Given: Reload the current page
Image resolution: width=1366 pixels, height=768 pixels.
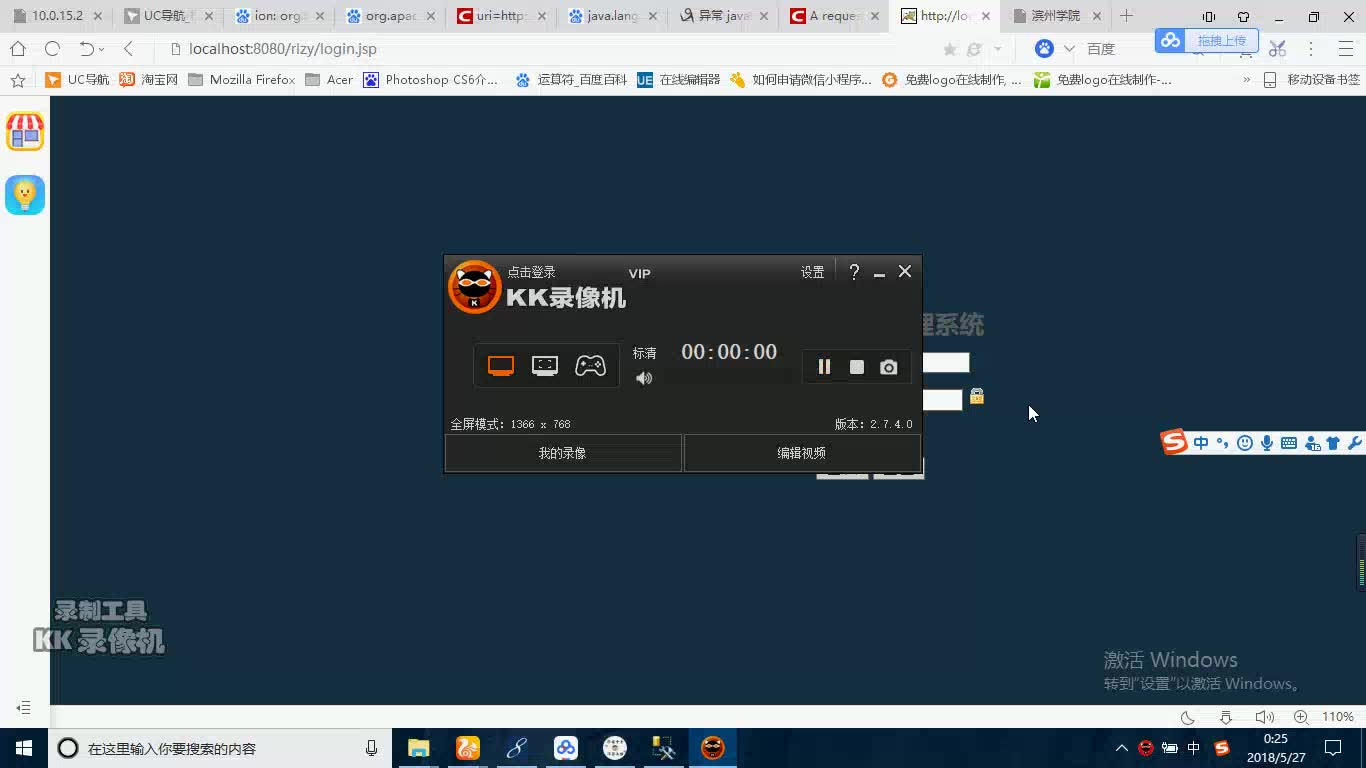Looking at the screenshot, I should coord(52,49).
